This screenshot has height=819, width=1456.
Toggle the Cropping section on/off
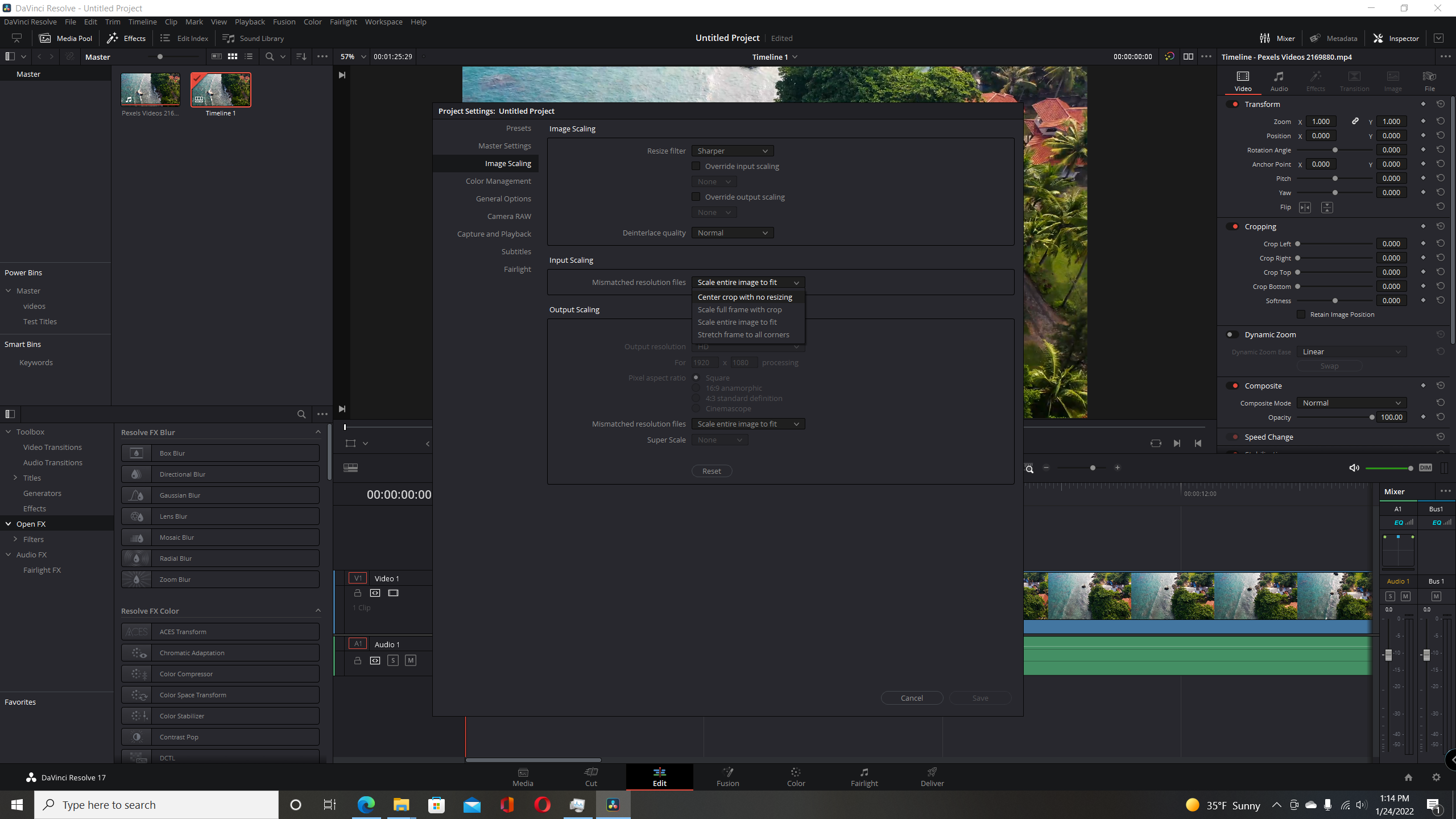1233,226
